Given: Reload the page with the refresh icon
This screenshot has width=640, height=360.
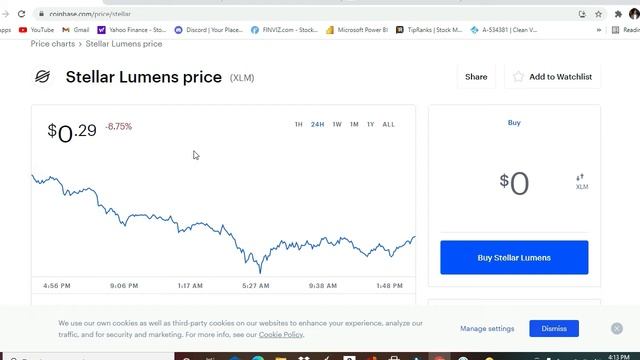Looking at the screenshot, I should pyautogui.click(x=22, y=14).
